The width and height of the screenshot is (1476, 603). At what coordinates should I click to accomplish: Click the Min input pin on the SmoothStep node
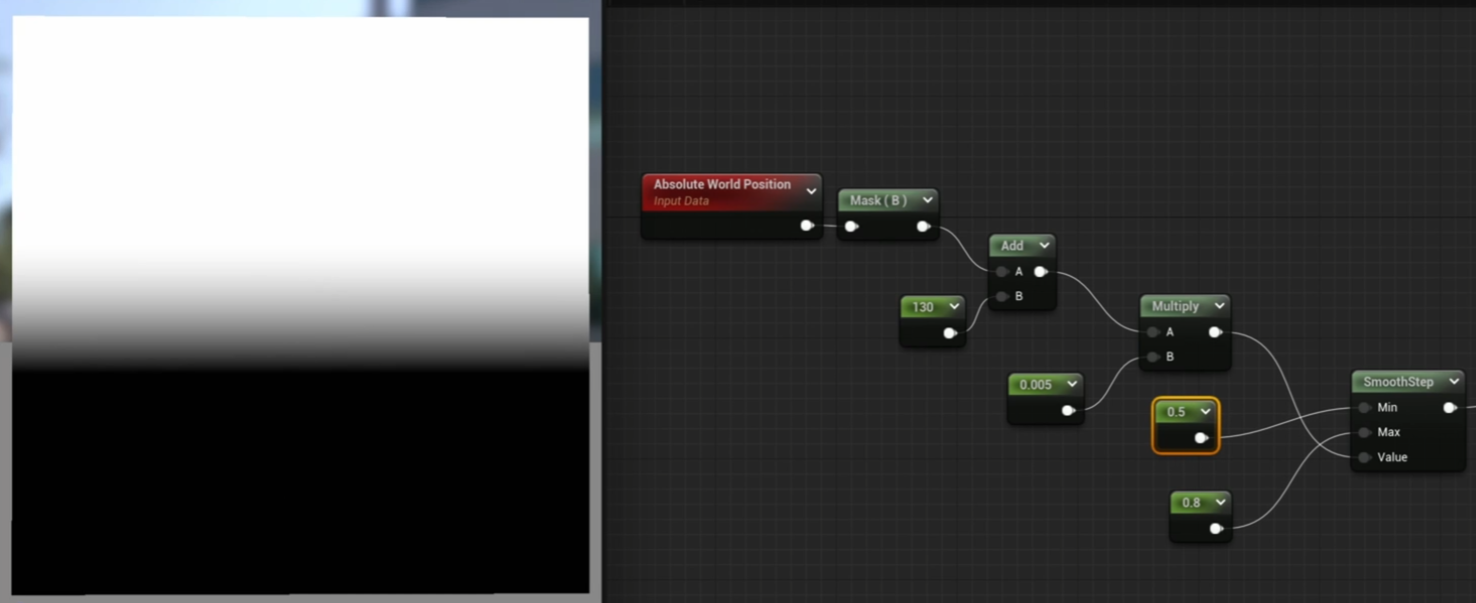[1366, 407]
